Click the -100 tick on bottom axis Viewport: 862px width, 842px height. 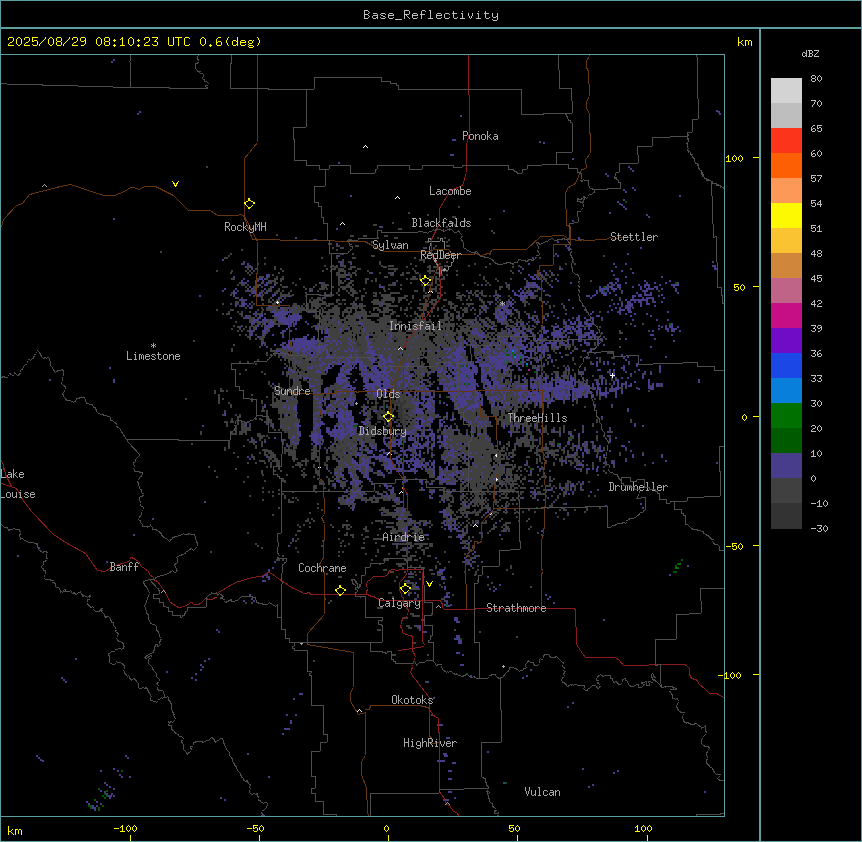(x=125, y=828)
